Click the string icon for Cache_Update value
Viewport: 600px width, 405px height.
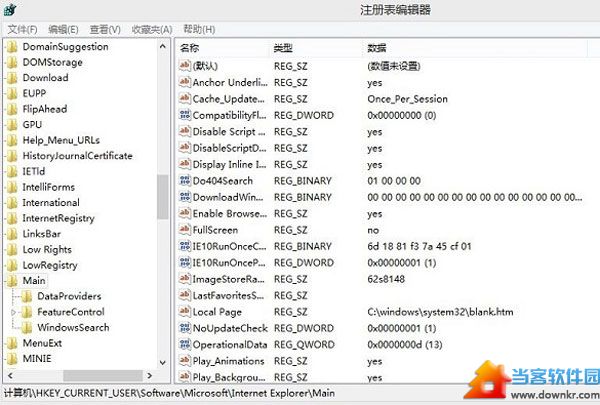(x=185, y=99)
